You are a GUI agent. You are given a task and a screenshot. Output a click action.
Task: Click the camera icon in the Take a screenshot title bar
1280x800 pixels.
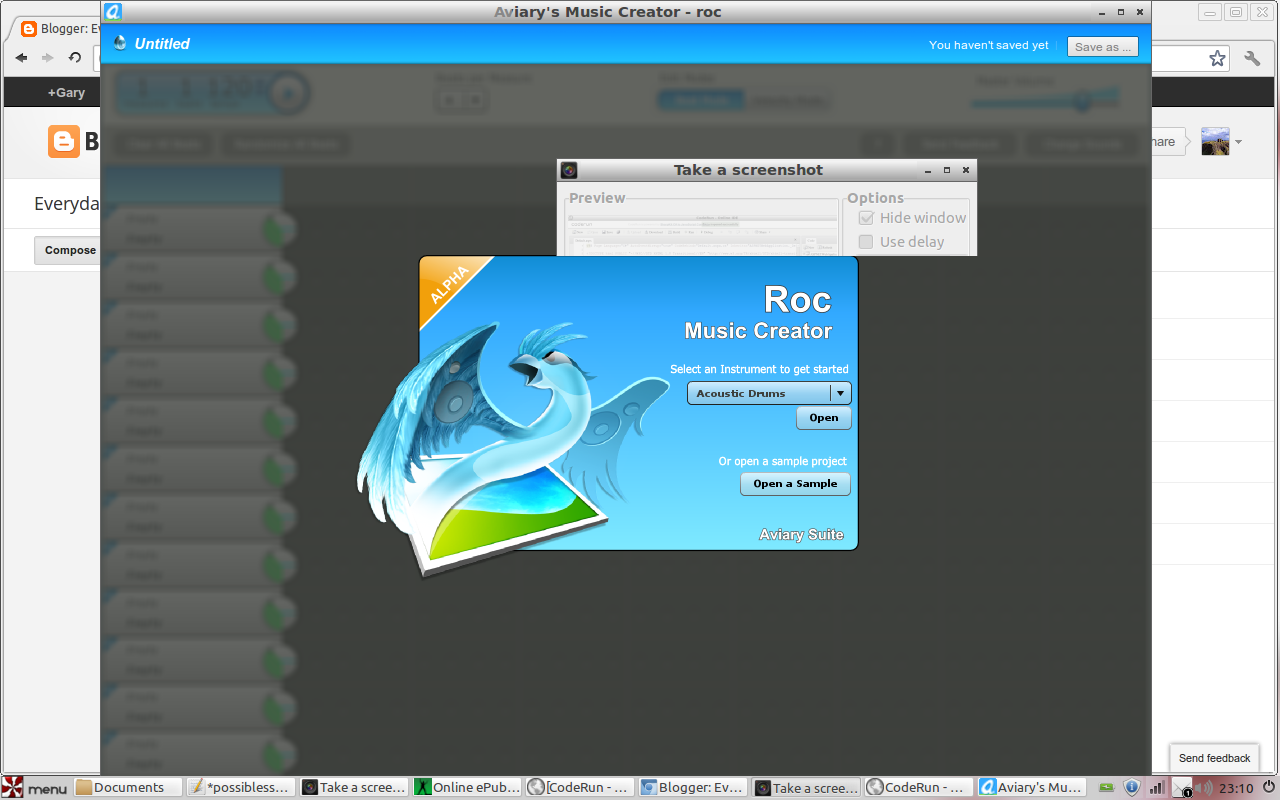[x=569, y=170]
